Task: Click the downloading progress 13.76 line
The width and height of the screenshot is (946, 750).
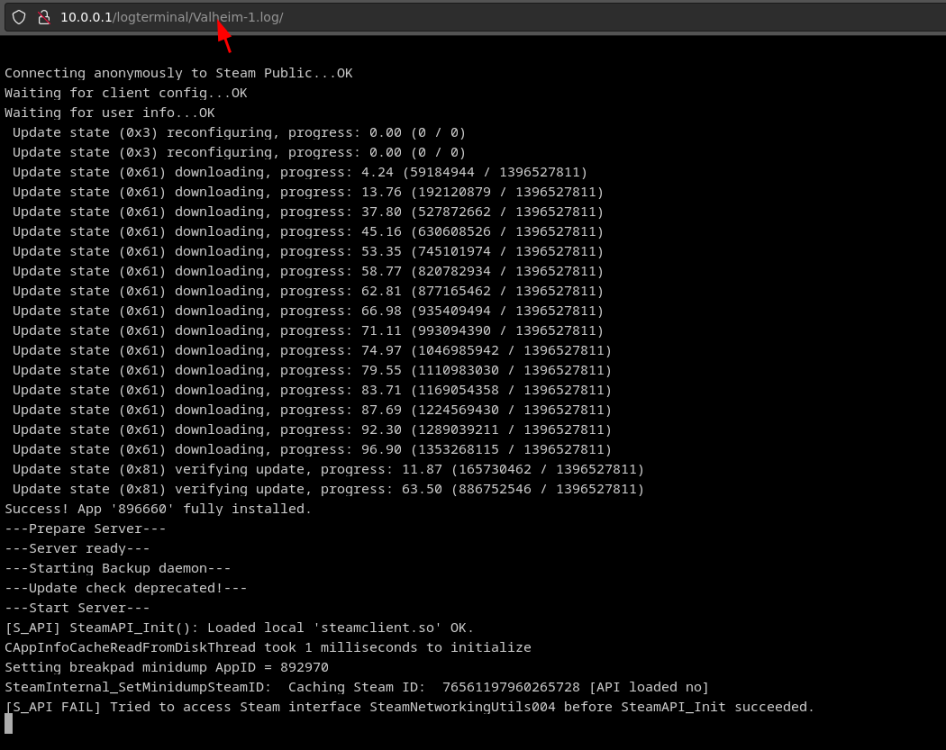Action: pyautogui.click(x=308, y=192)
